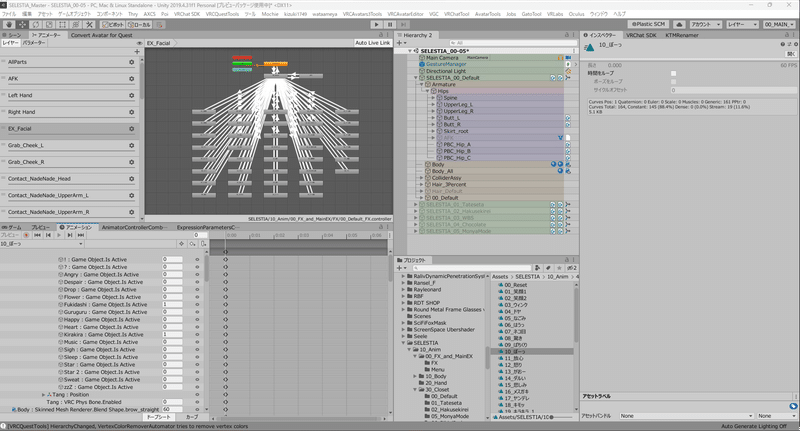Toggle animation record mode button
Screen dimensions: 800x431
26,235
